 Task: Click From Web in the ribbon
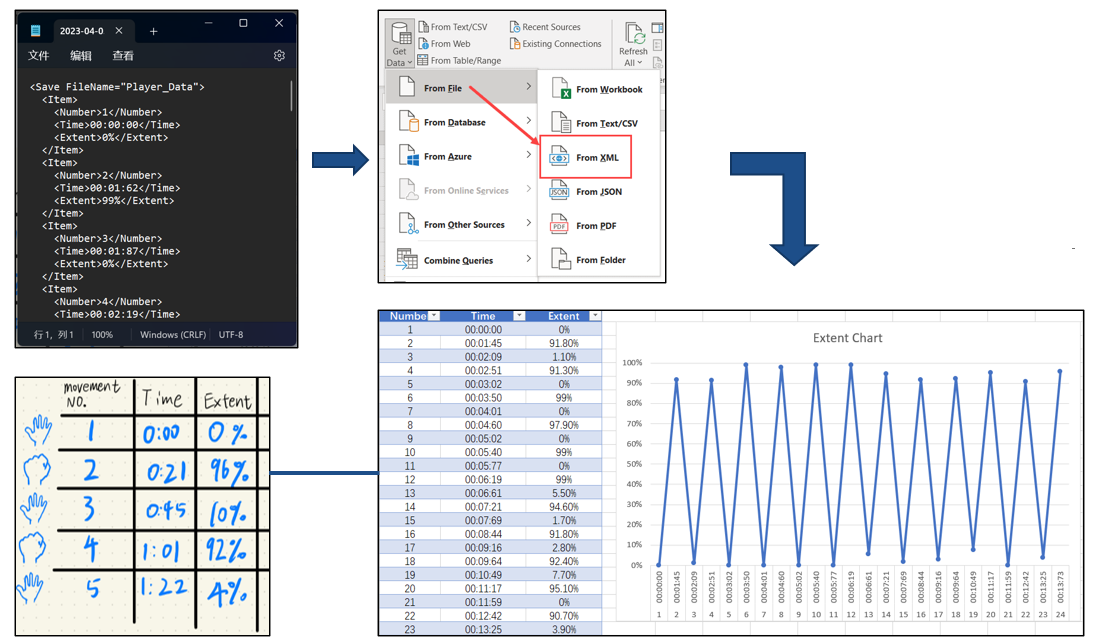(x=443, y=43)
